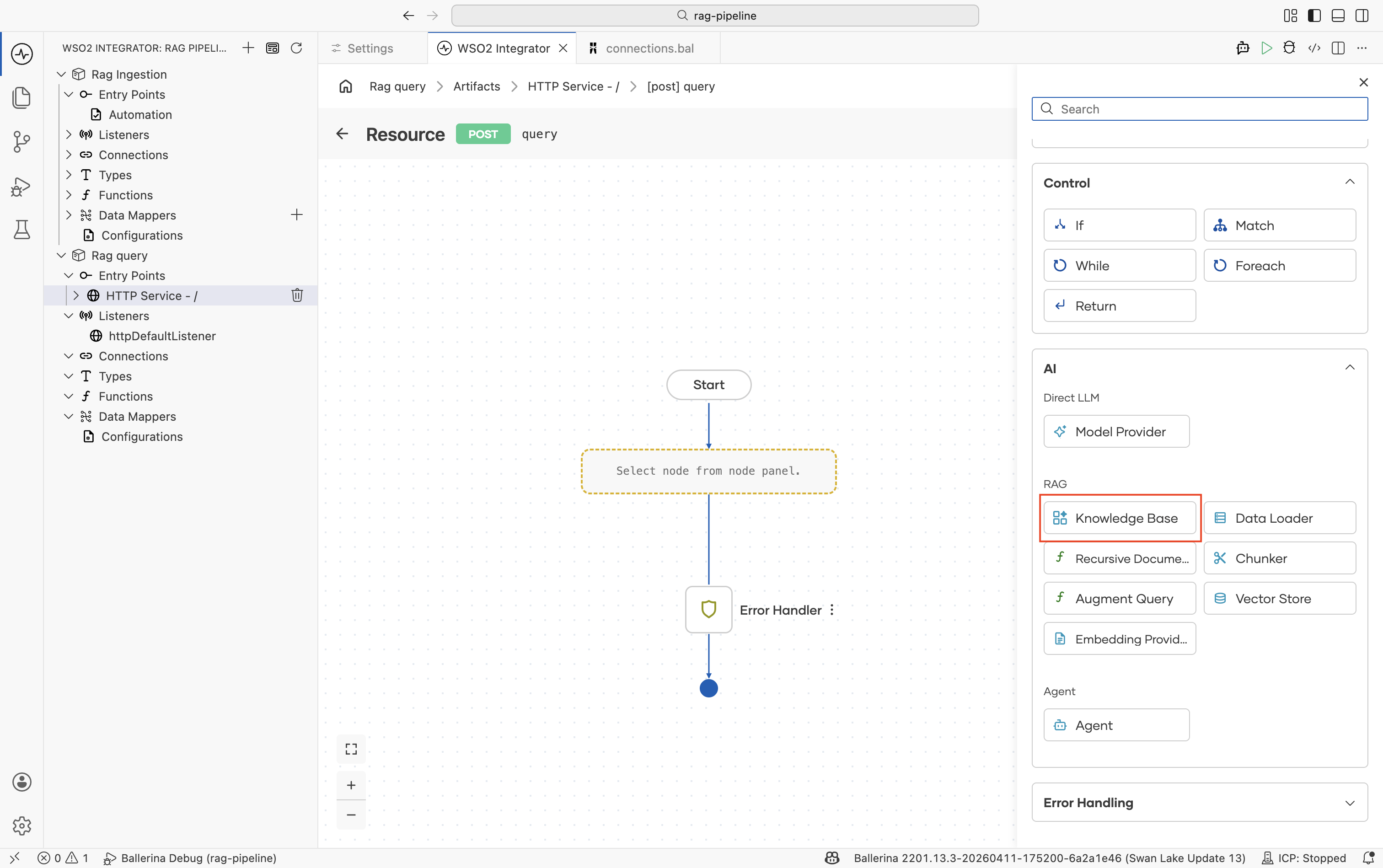The width and height of the screenshot is (1383, 868).
Task: Open WSO2 Integrator activity bar icon
Action: click(22, 54)
